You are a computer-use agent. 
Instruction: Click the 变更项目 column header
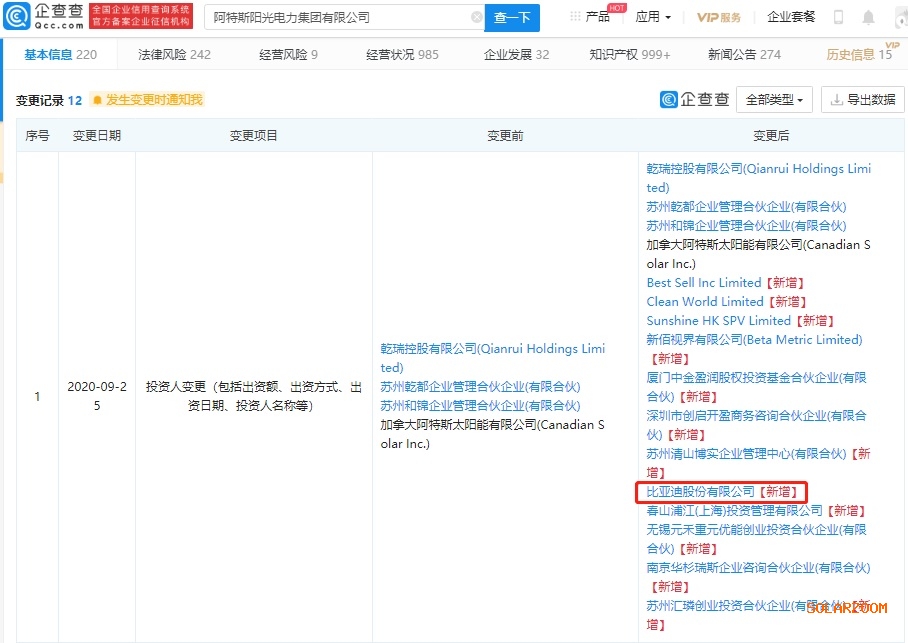pos(254,136)
